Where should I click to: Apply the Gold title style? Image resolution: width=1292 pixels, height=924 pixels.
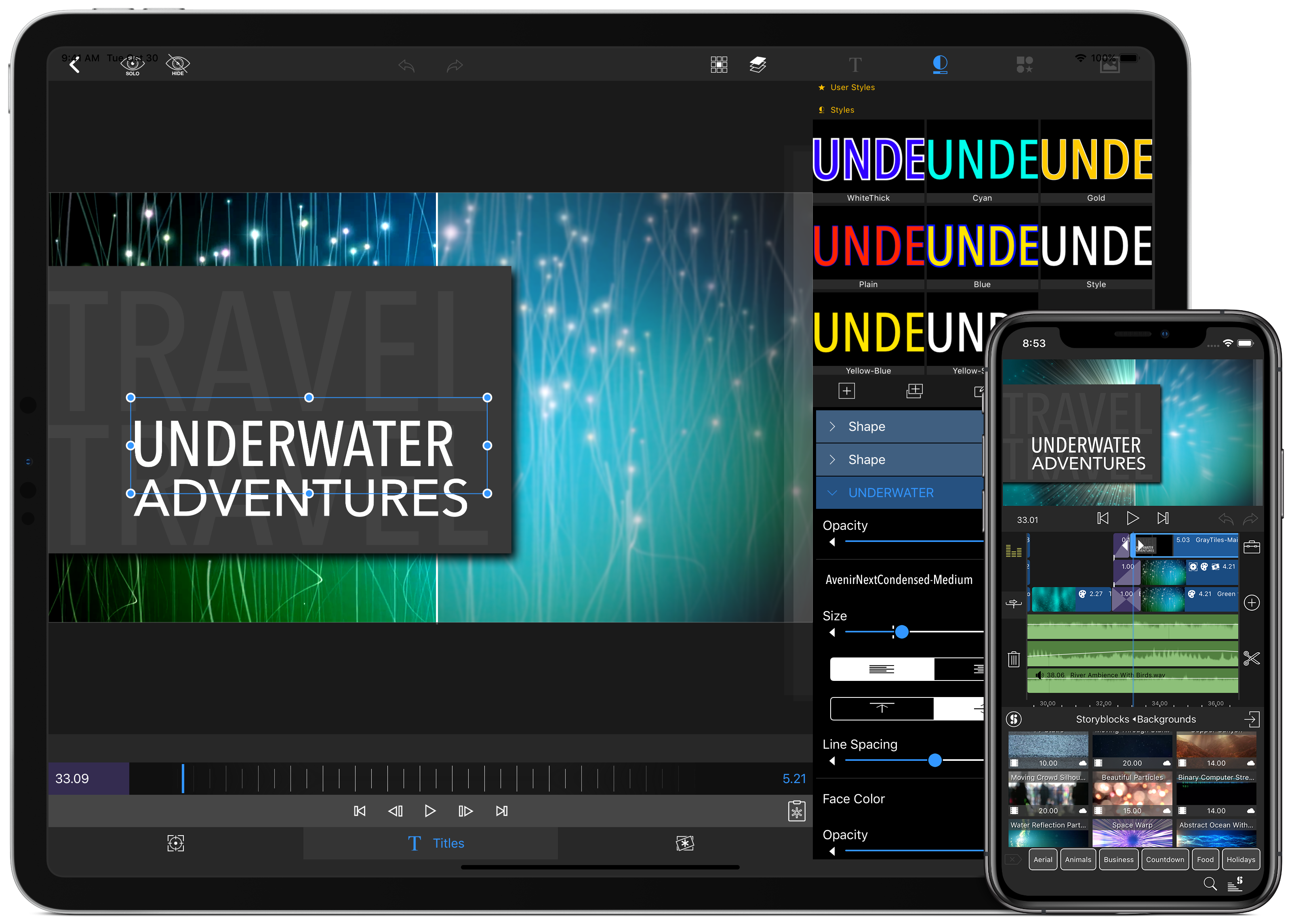(1096, 162)
